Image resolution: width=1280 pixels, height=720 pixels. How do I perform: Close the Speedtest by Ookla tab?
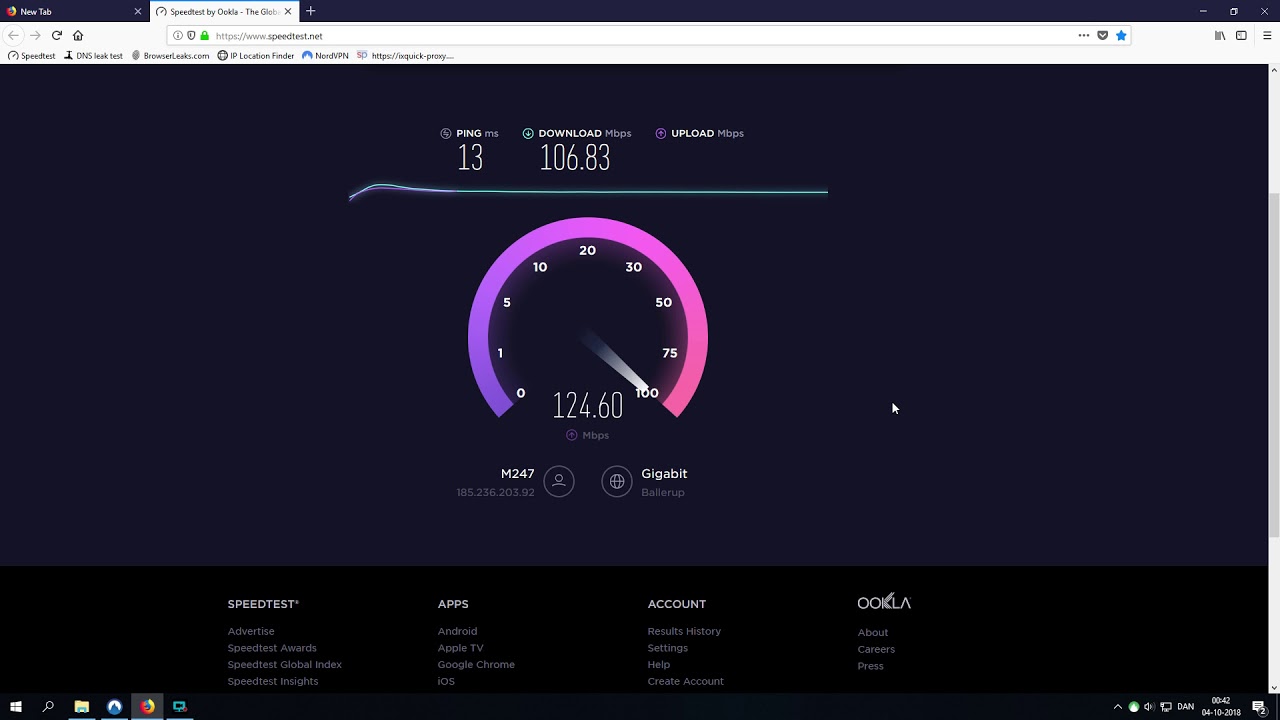tap(290, 12)
